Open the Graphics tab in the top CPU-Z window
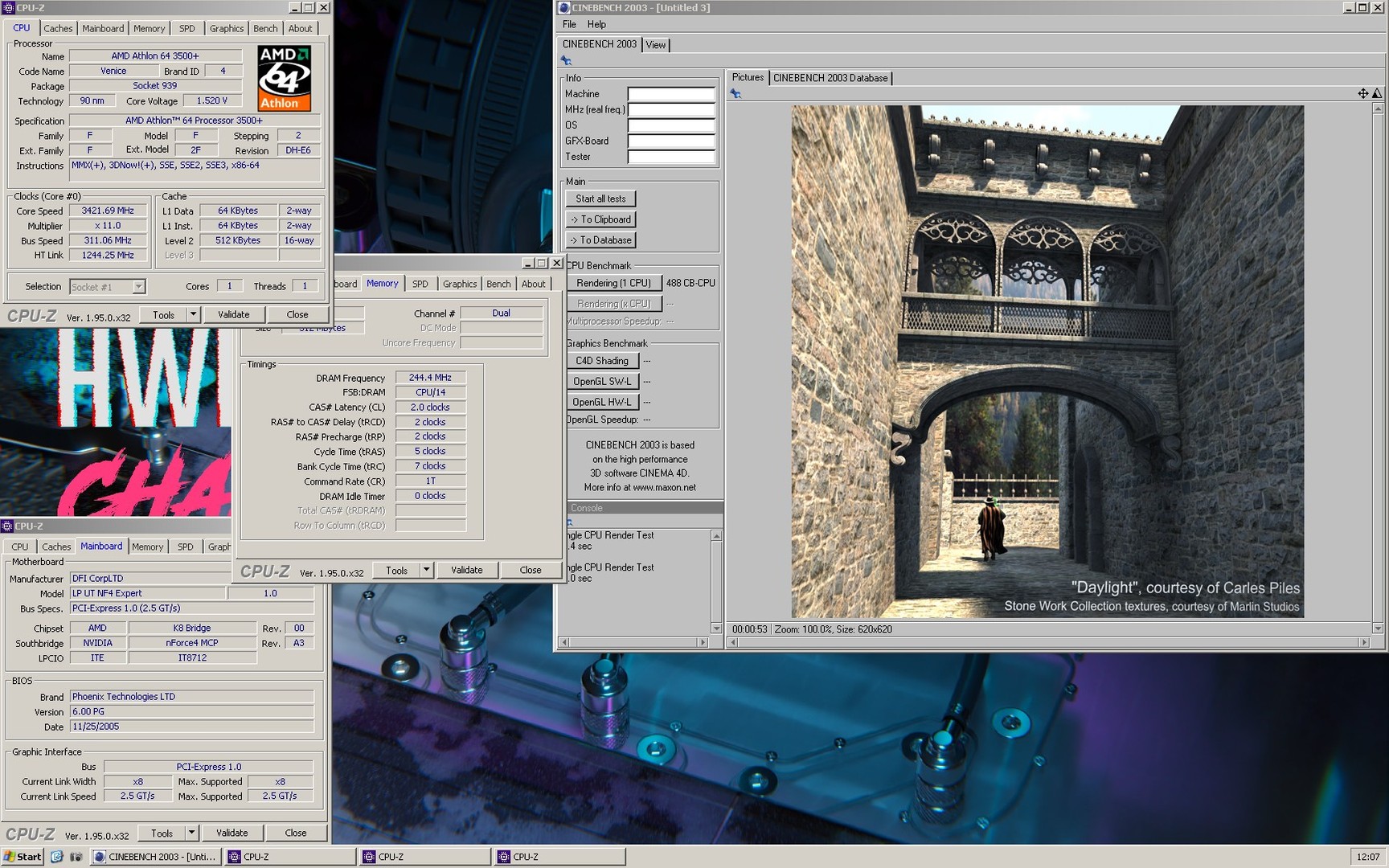1389x868 pixels. click(x=227, y=28)
